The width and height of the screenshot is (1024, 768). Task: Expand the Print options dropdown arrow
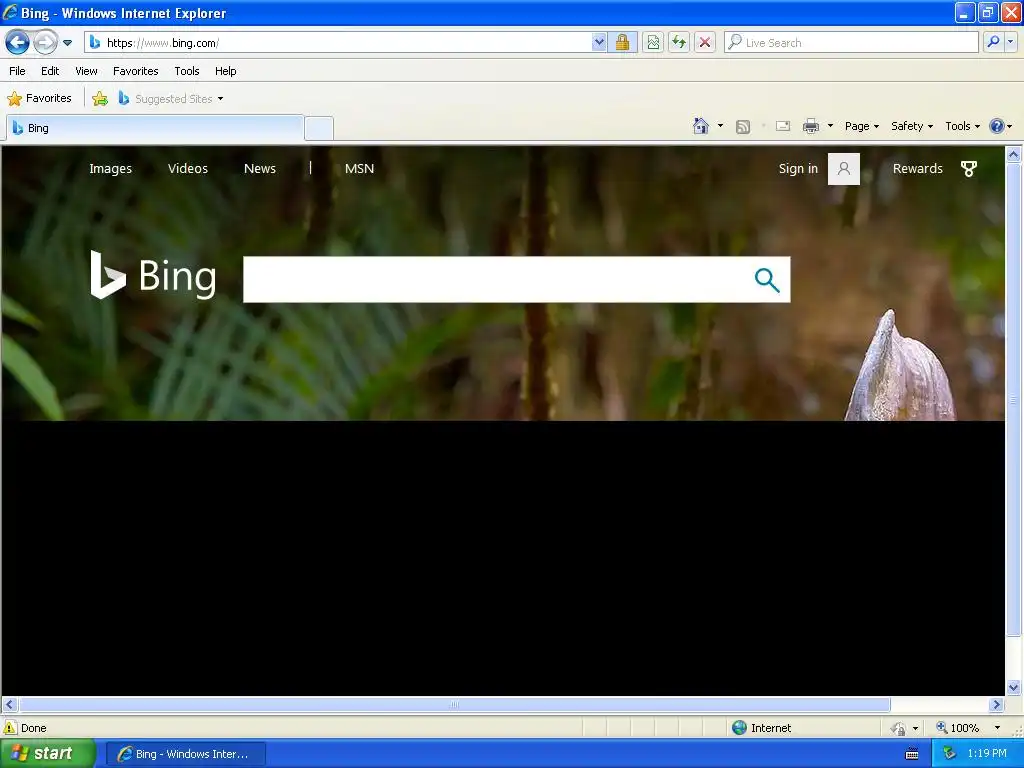(x=830, y=126)
